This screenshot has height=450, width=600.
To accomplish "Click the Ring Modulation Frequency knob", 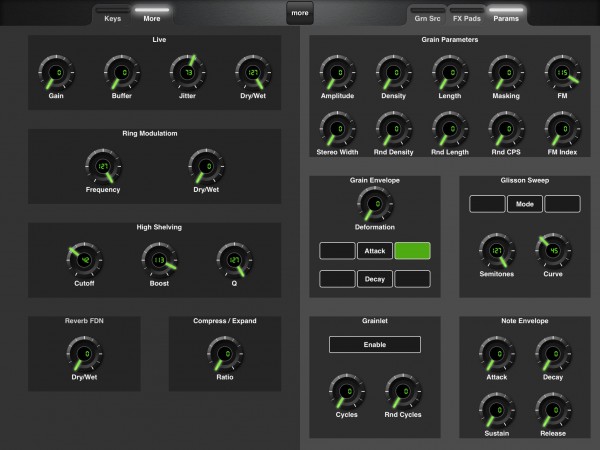I will (x=103, y=166).
